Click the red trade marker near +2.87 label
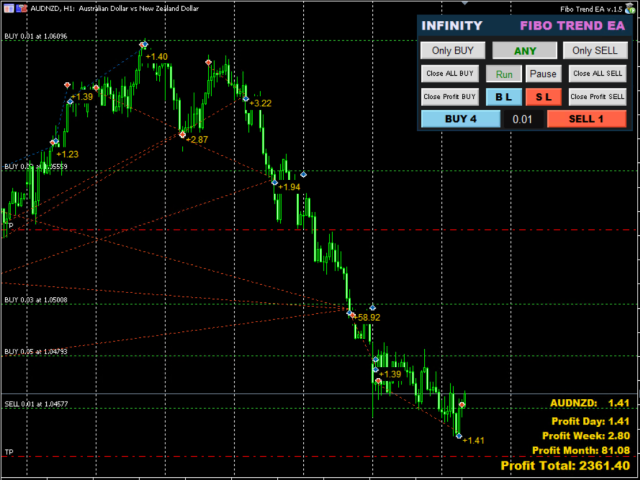Viewport: 640px width, 480px height. (x=182, y=134)
